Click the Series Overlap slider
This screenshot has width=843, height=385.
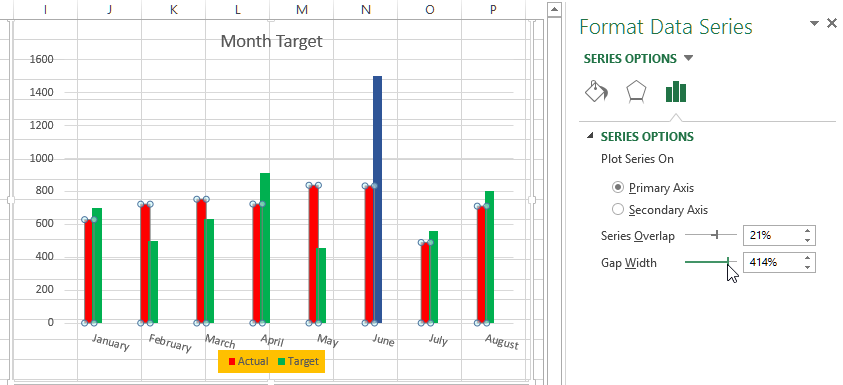click(x=711, y=234)
